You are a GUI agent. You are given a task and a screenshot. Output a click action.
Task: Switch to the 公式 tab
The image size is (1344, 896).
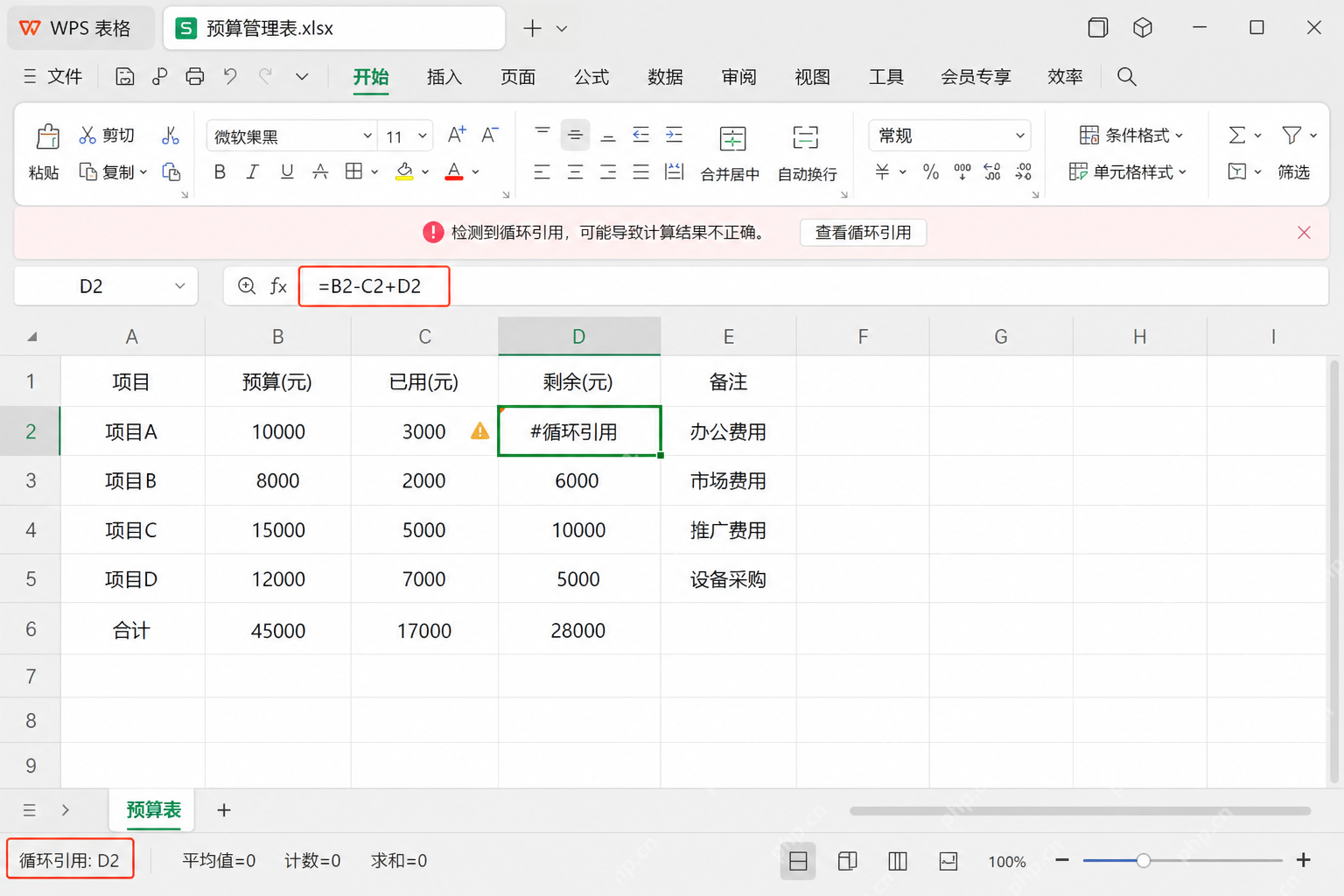point(591,77)
